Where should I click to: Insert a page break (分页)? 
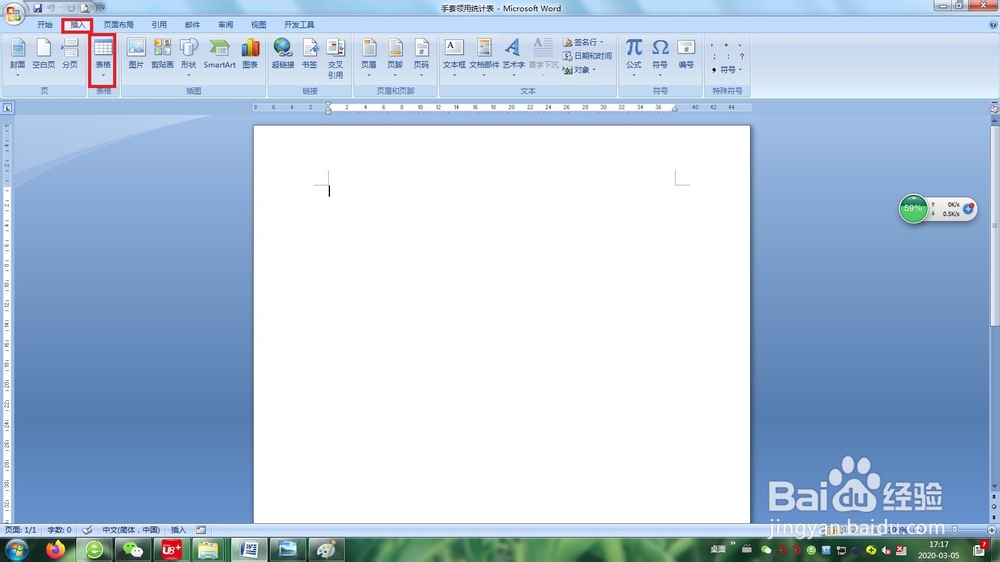pos(70,54)
